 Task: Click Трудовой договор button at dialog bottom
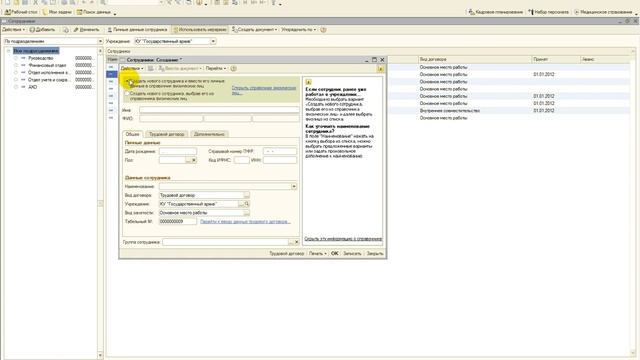click(x=287, y=253)
